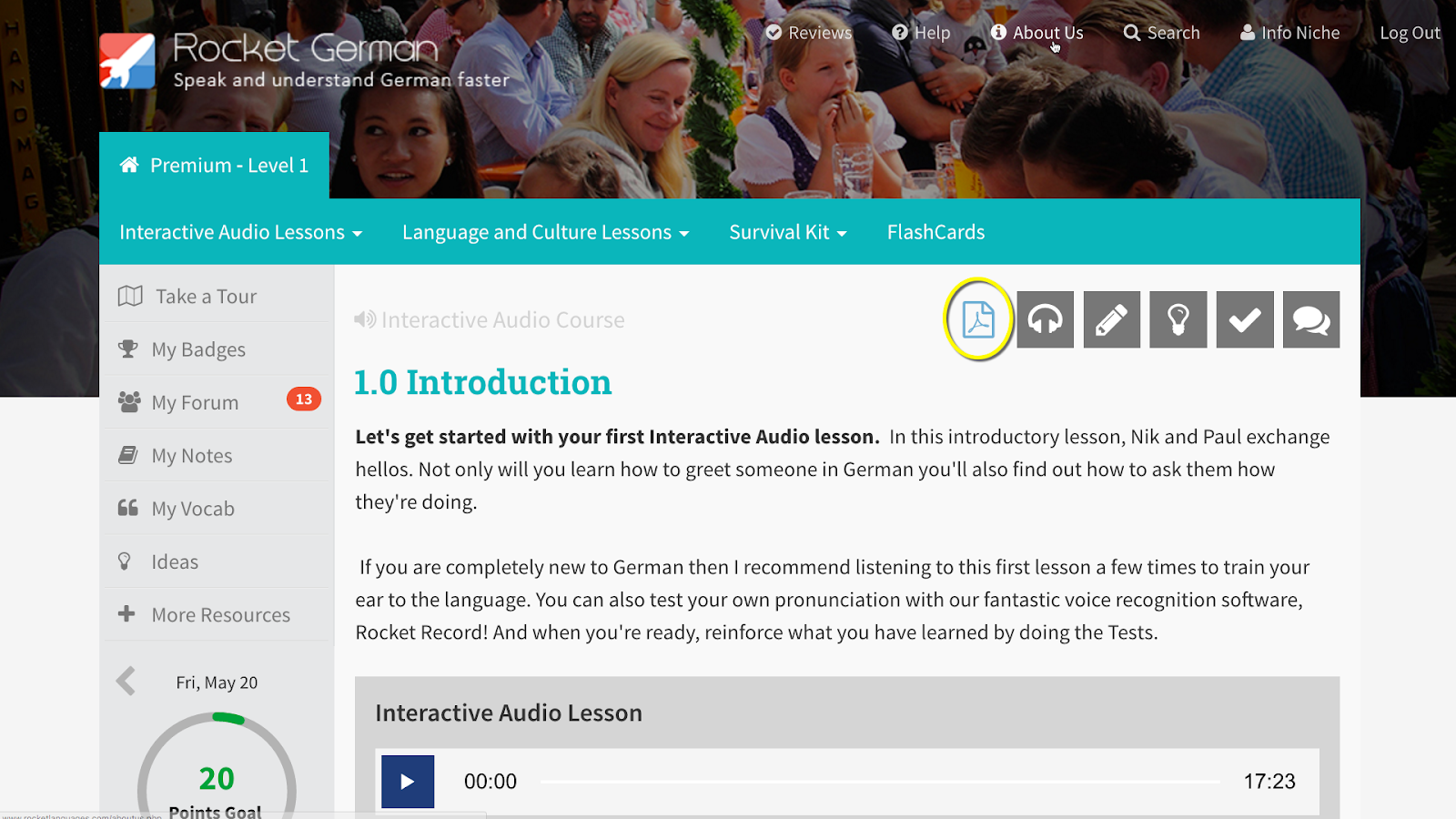This screenshot has width=1456, height=819.
Task: Click the 13 notifications badge on My Forum
Action: (304, 399)
